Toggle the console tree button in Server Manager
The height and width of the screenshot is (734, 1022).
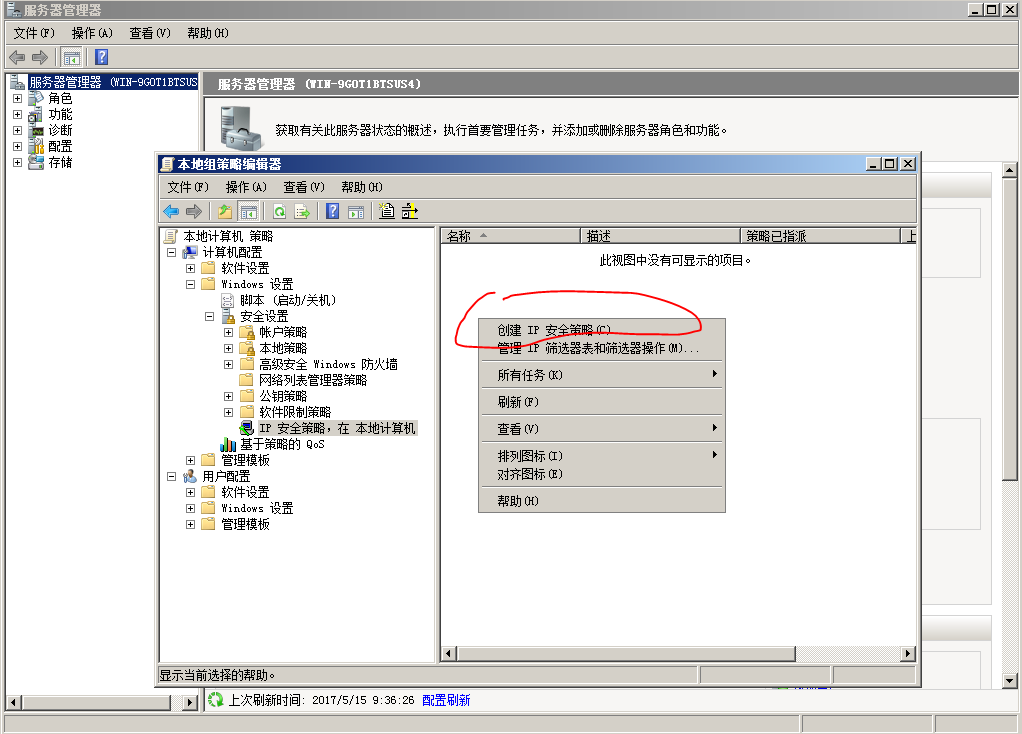[x=72, y=57]
